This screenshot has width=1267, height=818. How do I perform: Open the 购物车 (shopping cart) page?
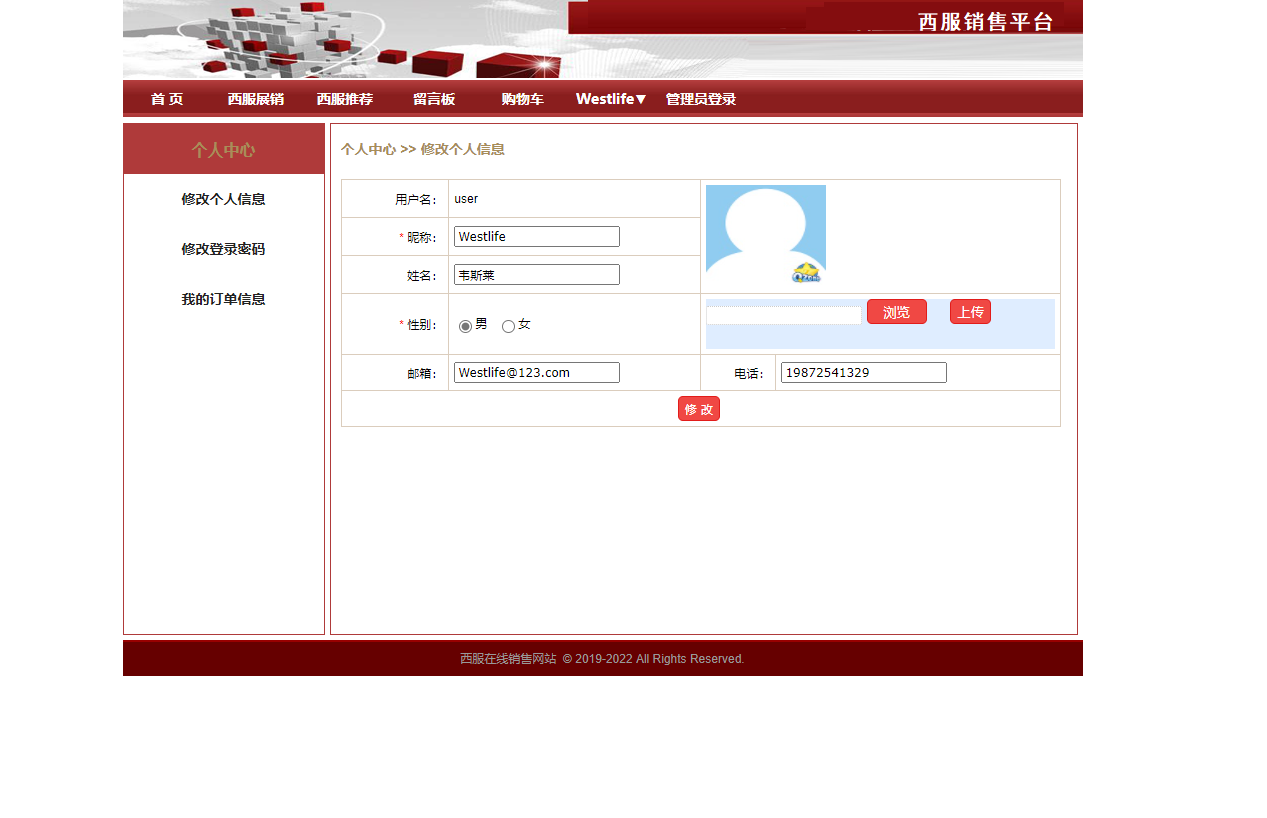click(x=522, y=98)
